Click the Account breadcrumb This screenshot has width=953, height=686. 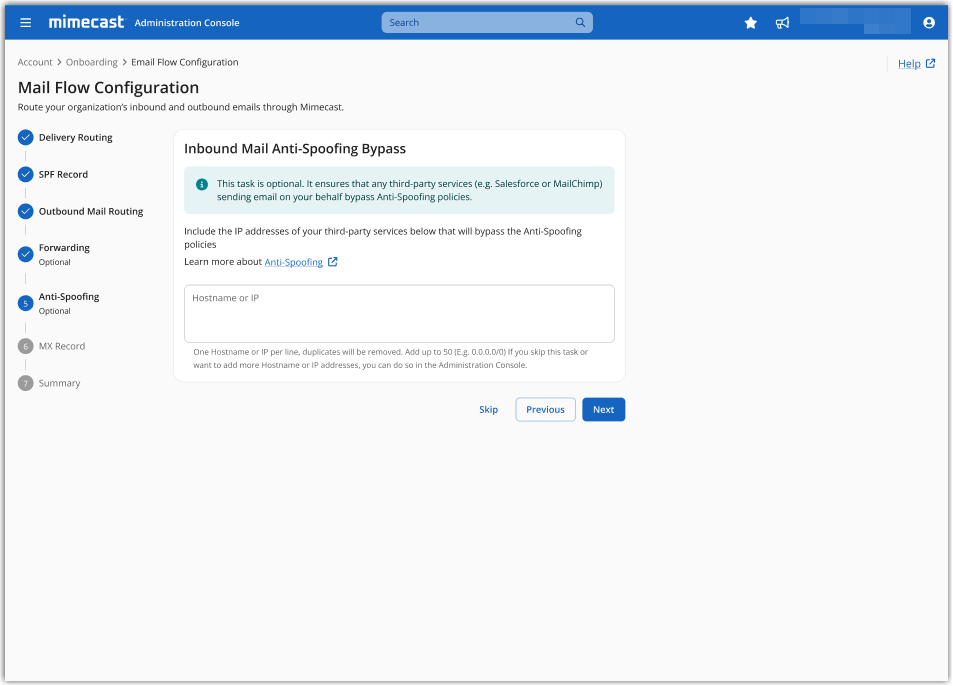pos(35,62)
